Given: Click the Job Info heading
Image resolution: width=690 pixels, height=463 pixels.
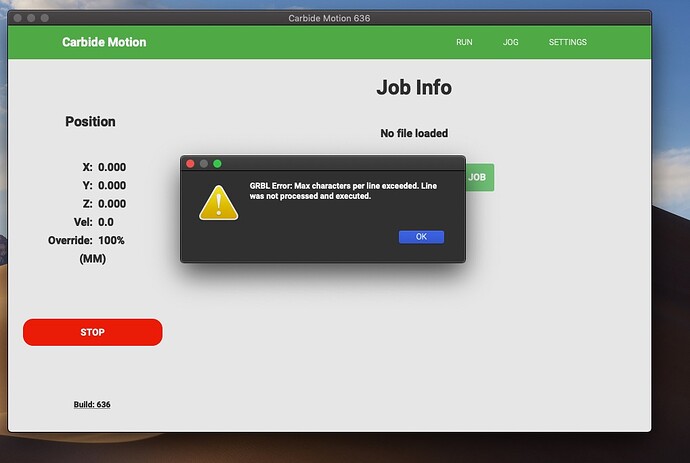Looking at the screenshot, I should 414,88.
